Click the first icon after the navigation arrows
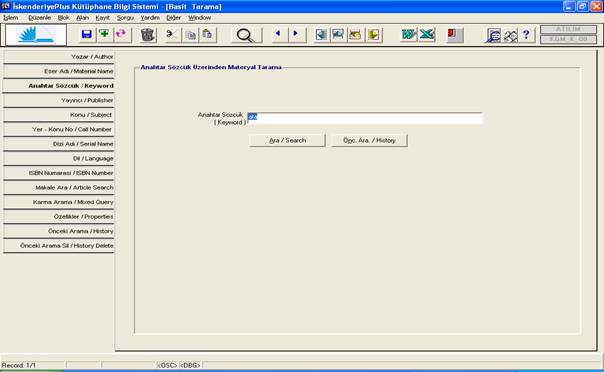 click(321, 35)
